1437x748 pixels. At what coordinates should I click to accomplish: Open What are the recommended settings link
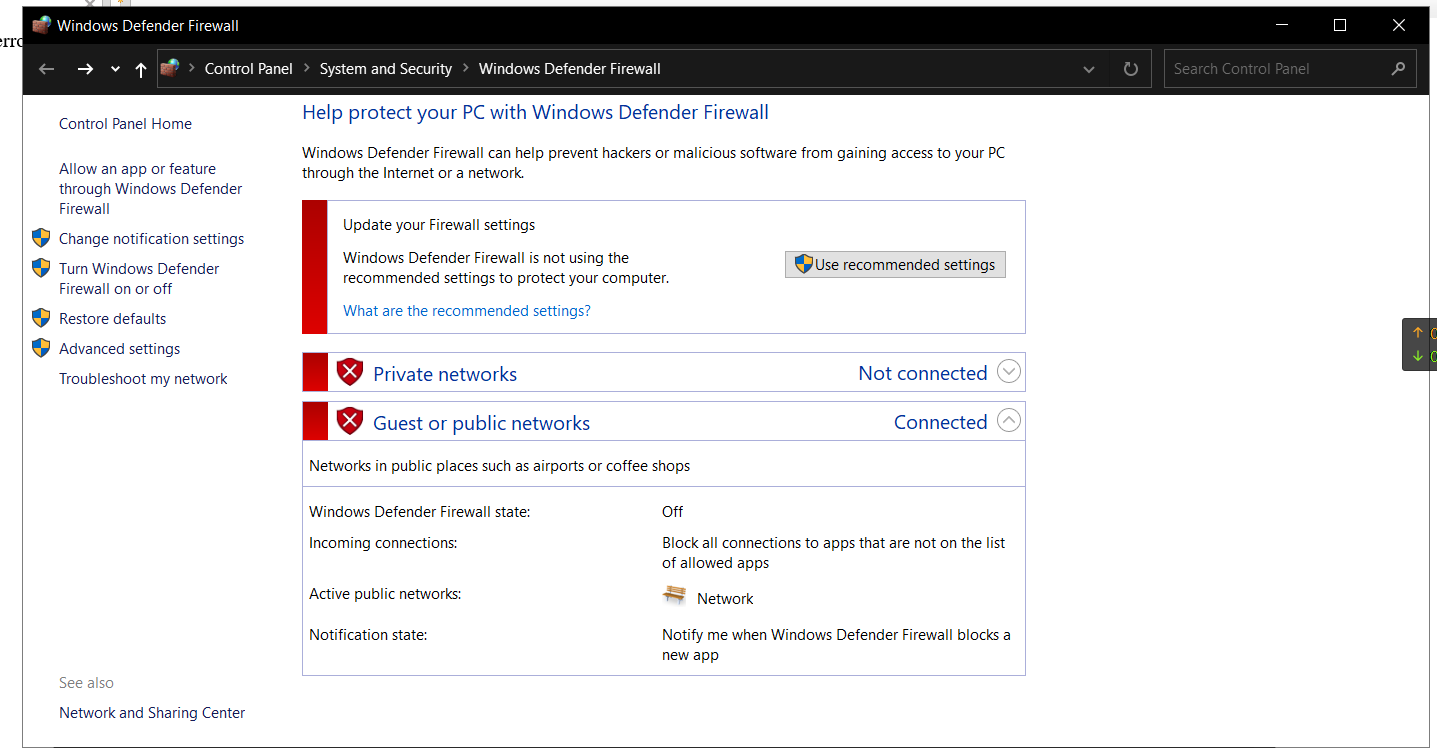point(467,311)
